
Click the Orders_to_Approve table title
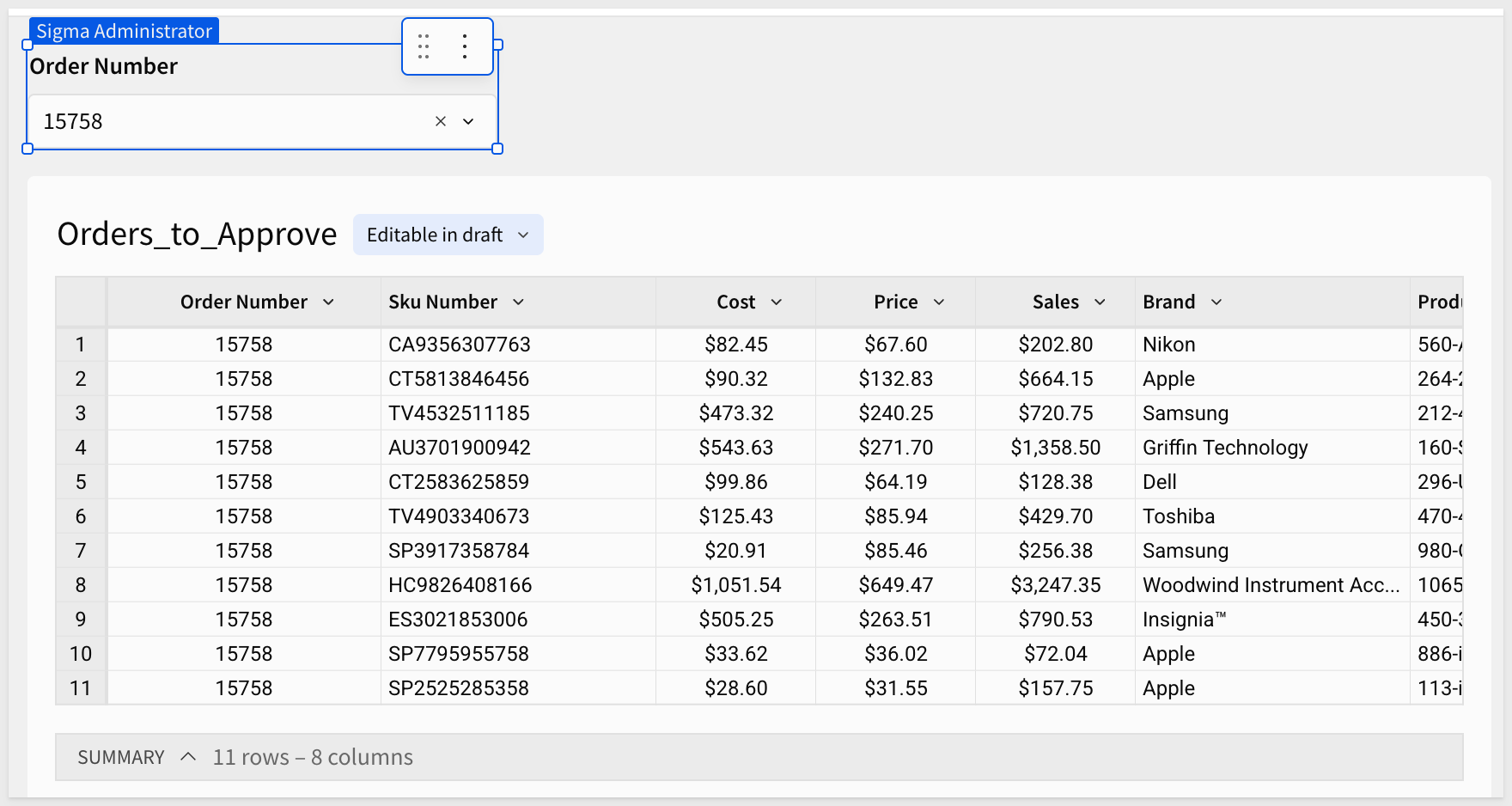197,235
